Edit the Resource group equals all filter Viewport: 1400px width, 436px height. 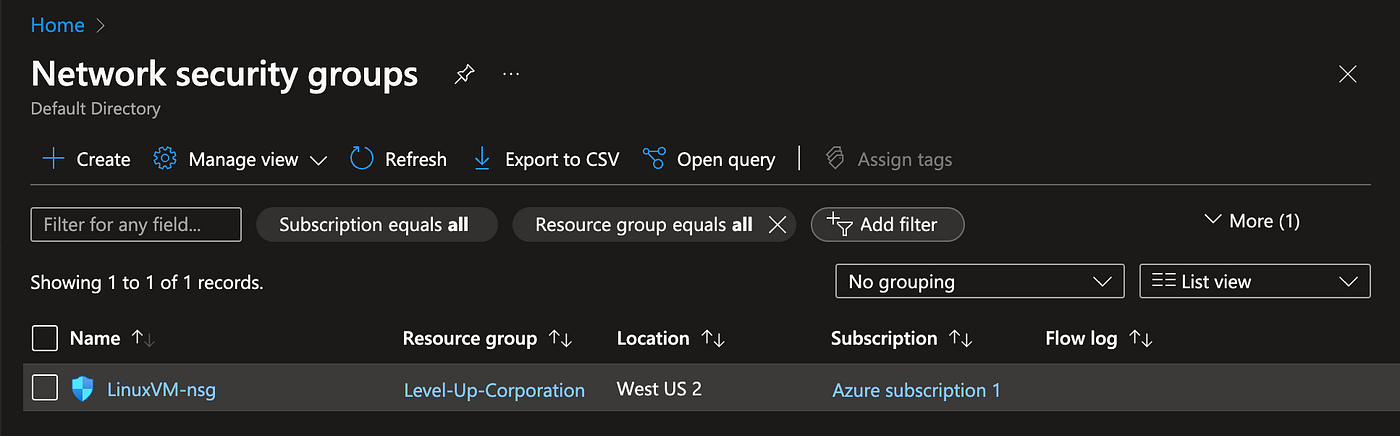point(643,225)
